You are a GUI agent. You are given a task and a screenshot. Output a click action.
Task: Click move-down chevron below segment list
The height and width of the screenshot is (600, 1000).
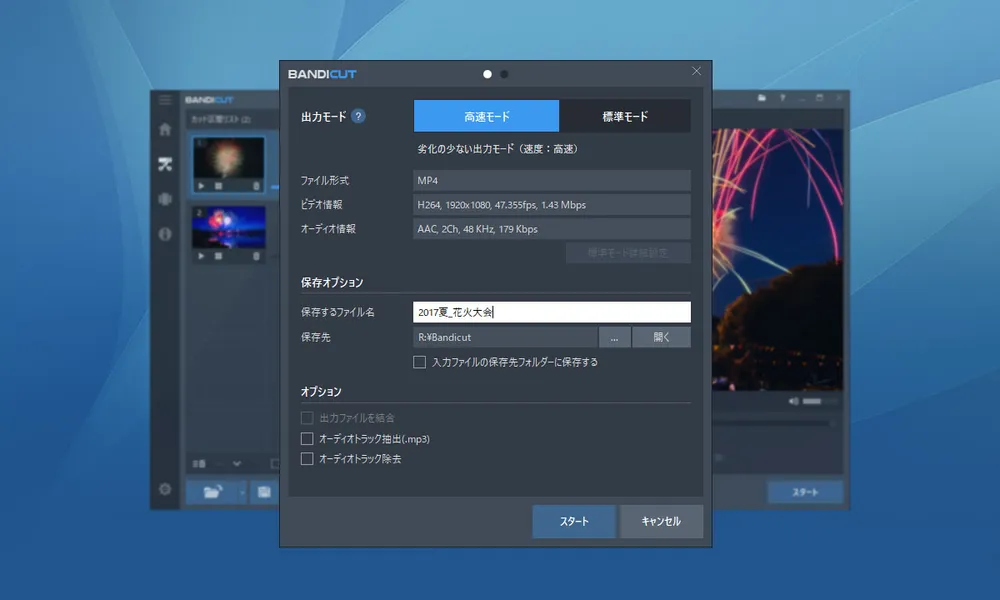pos(237,464)
